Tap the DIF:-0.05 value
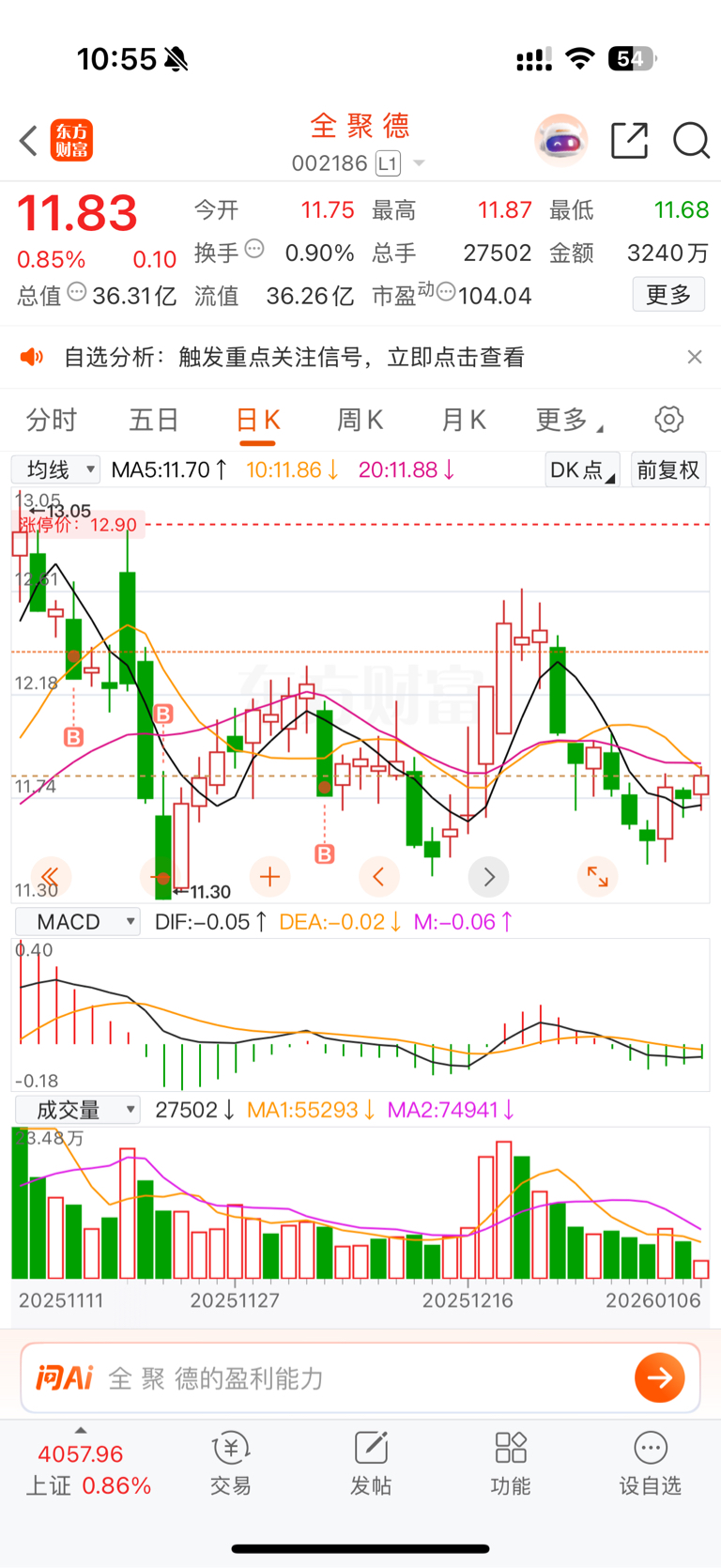The width and height of the screenshot is (721, 1568). [x=211, y=922]
